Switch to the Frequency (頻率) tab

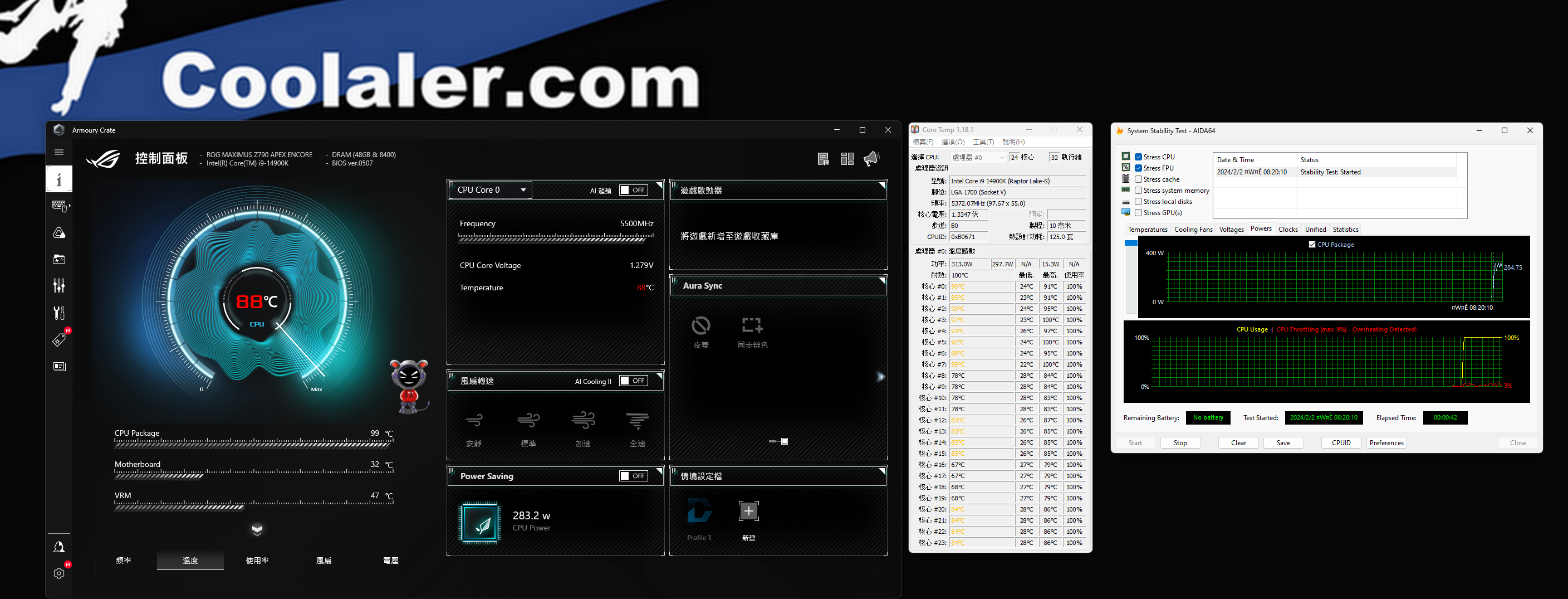click(x=124, y=561)
